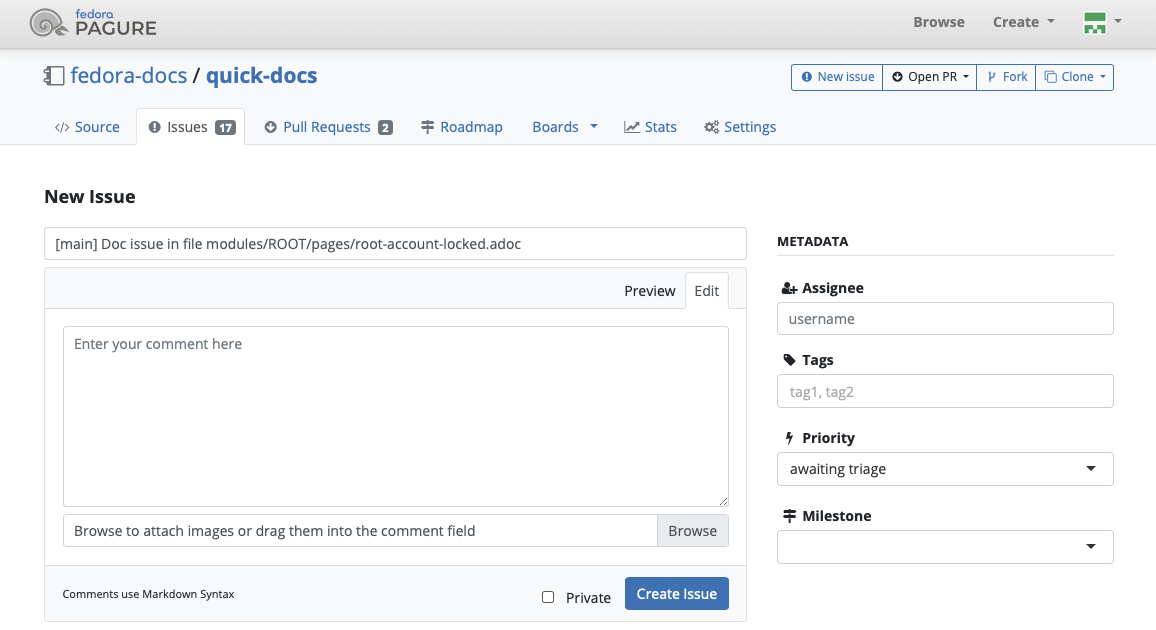Open the Roadmap tab
Image resolution: width=1156 pixels, height=630 pixels.
pos(461,127)
